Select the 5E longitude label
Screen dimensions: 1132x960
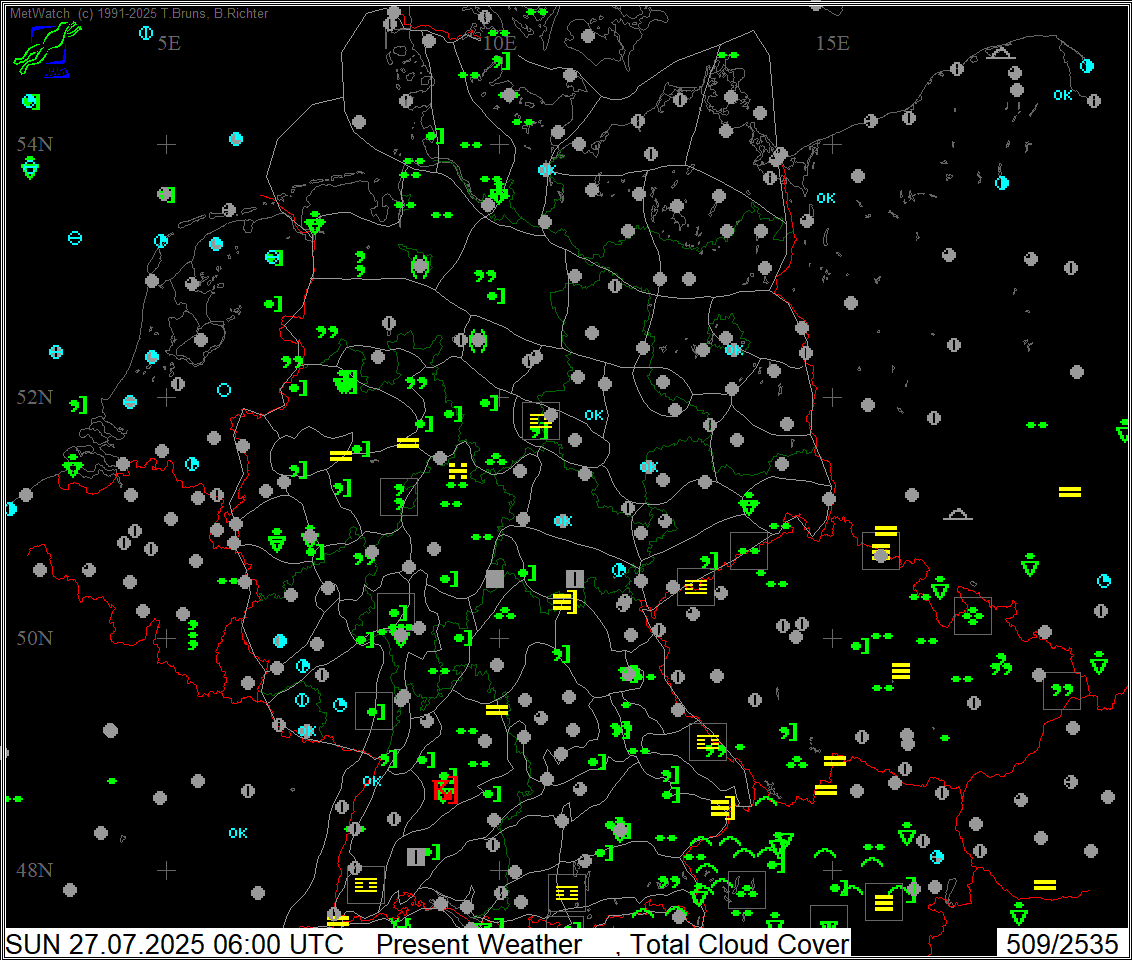168,43
